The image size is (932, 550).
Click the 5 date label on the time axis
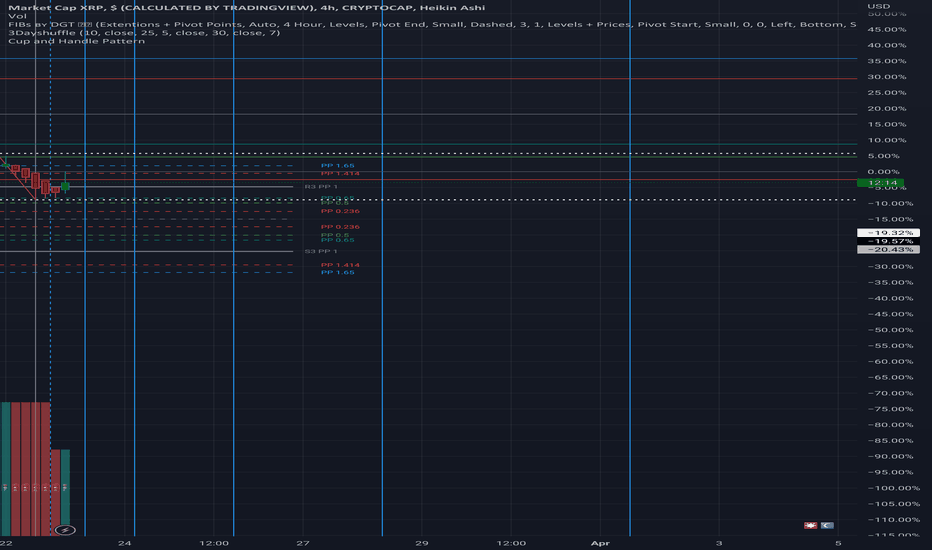tap(838, 543)
